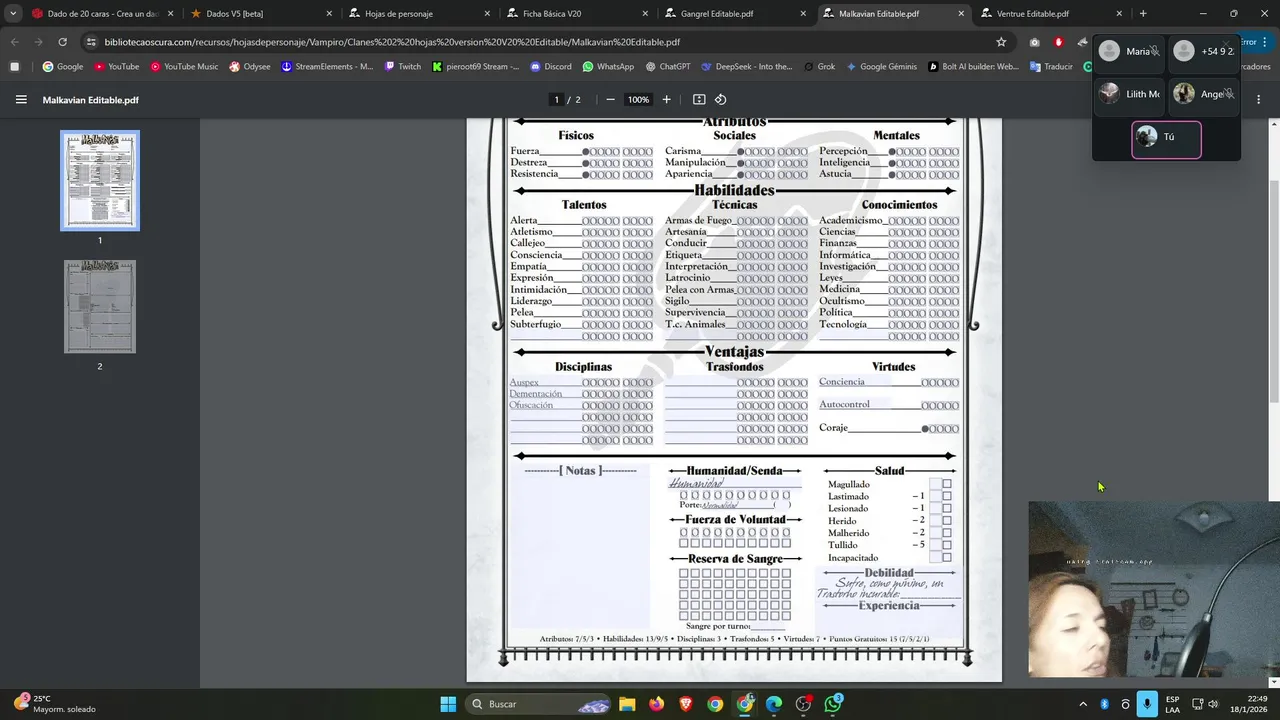1280x720 pixels.
Task: Open Firefox from the taskbar
Action: point(656,704)
